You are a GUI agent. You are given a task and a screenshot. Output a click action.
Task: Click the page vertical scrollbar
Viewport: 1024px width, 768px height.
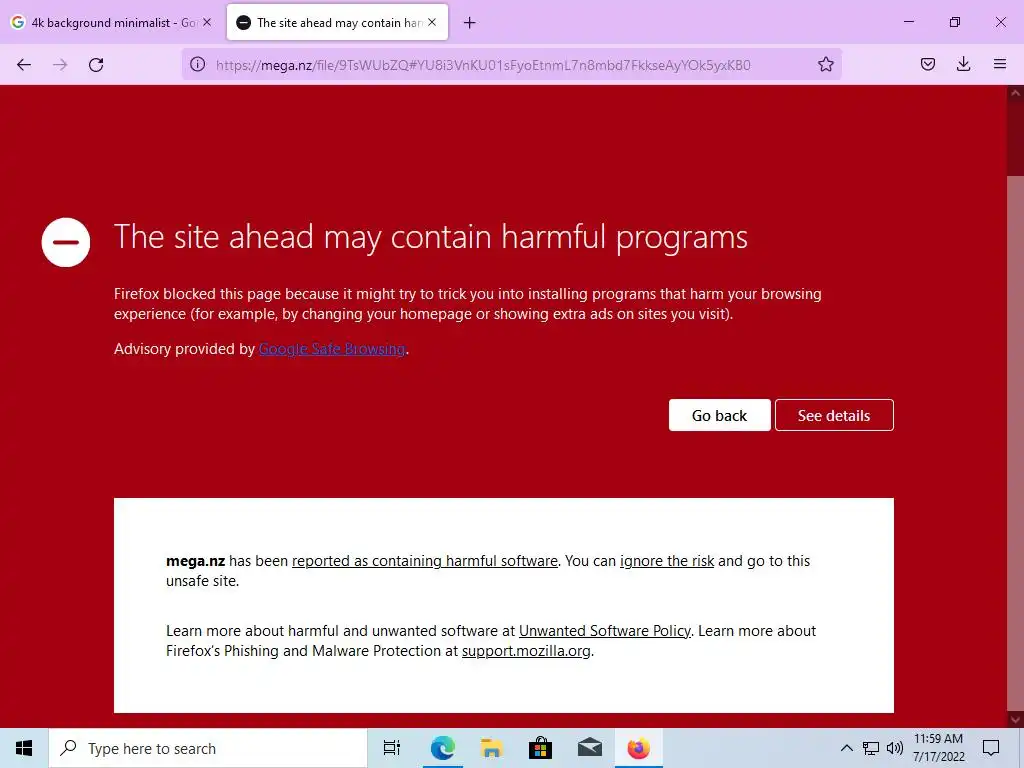[x=1015, y=407]
